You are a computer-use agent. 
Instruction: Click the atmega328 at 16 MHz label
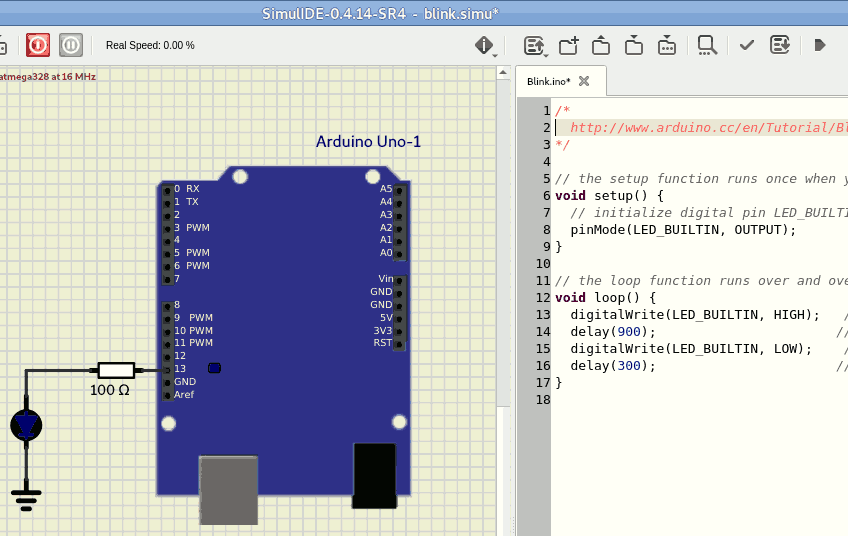tap(48, 77)
